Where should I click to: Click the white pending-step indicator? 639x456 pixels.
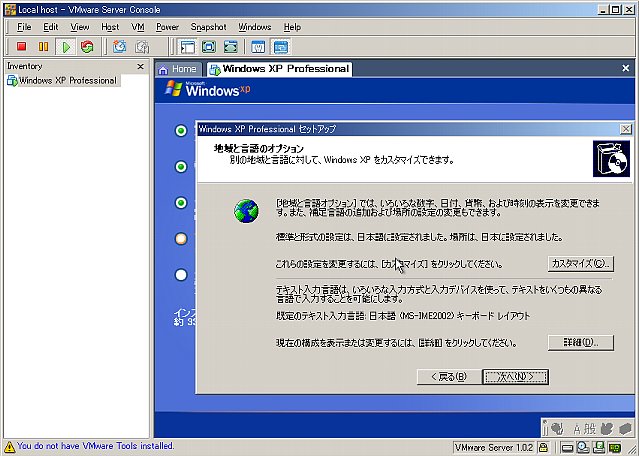click(181, 275)
